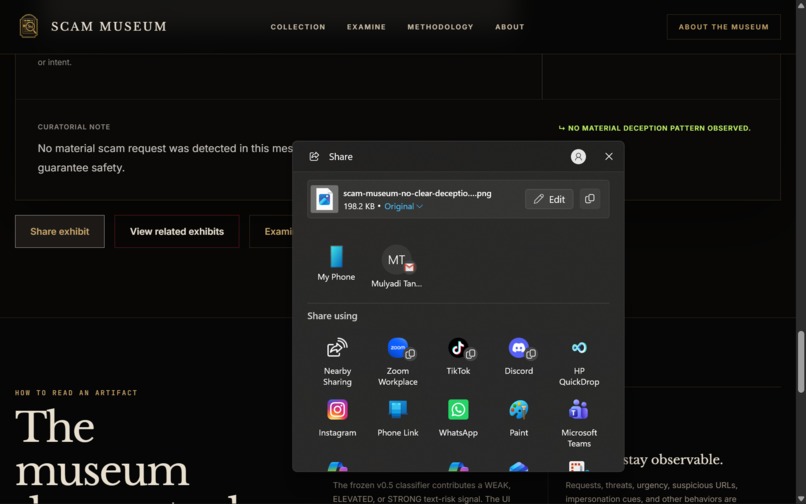
Task: Click the account avatar in Share dialog
Action: tap(578, 156)
